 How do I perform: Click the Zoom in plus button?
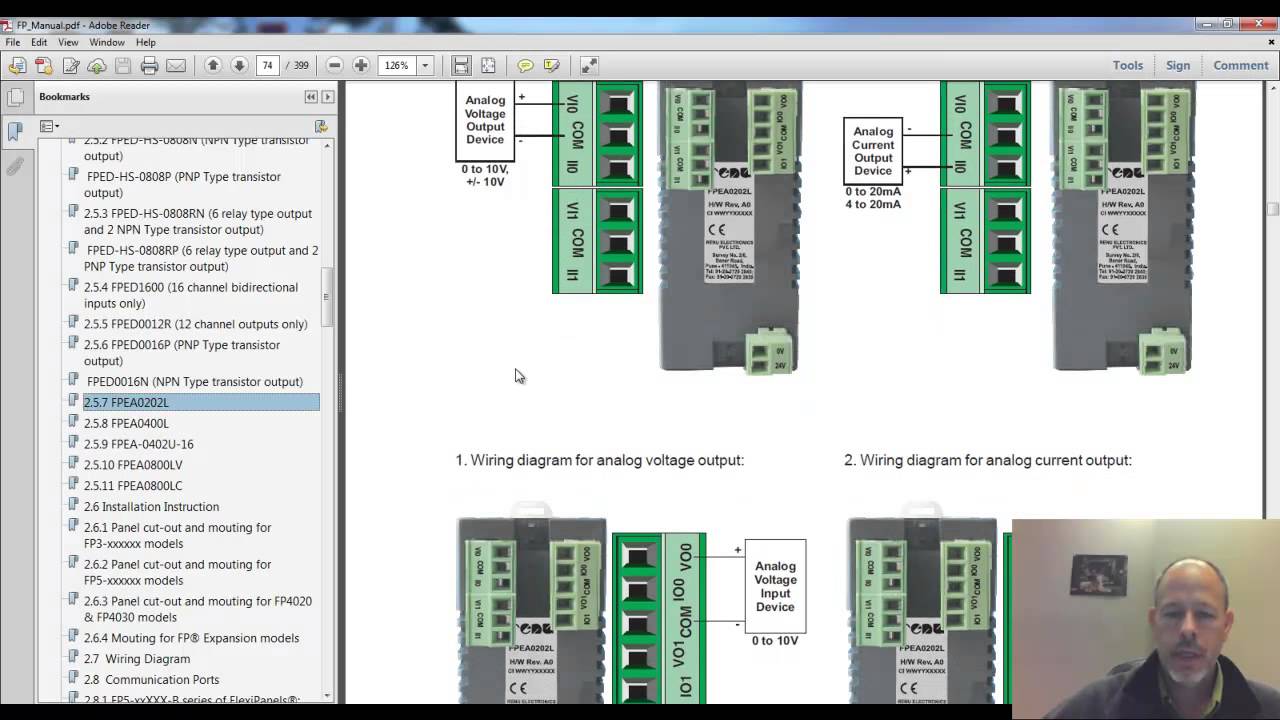pyautogui.click(x=361, y=66)
